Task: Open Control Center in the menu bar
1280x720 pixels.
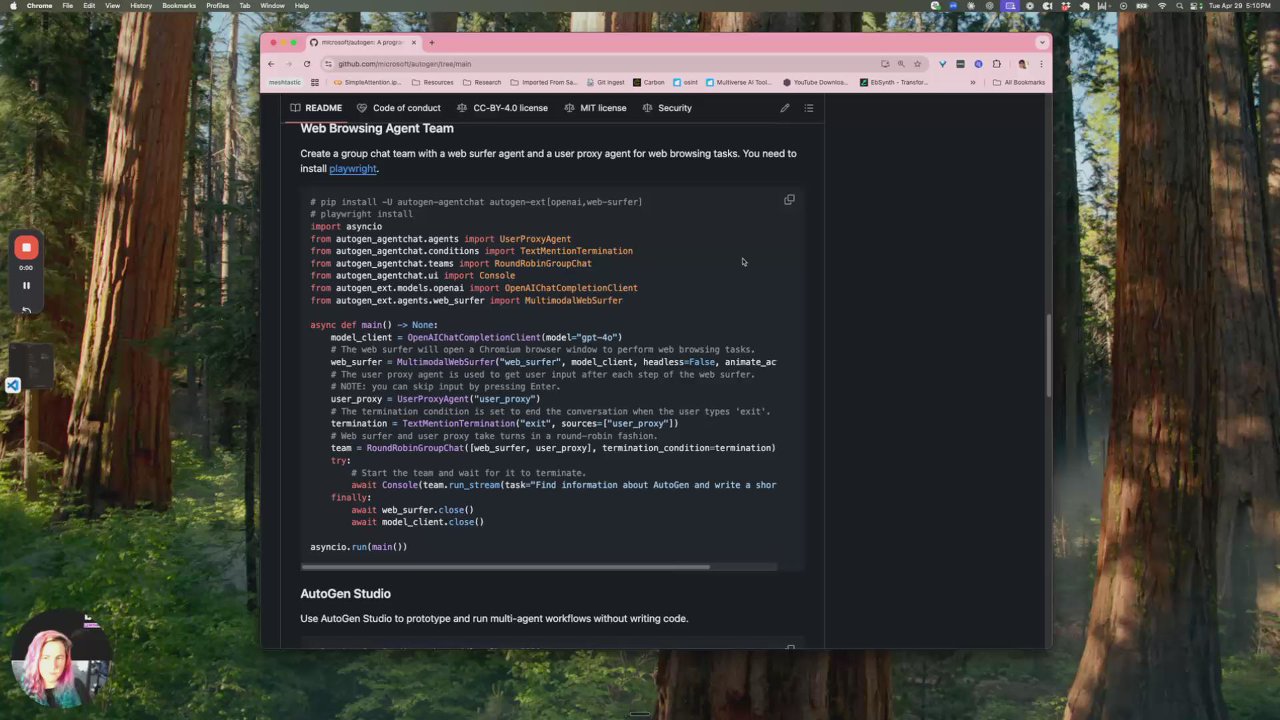Action: tap(1194, 6)
